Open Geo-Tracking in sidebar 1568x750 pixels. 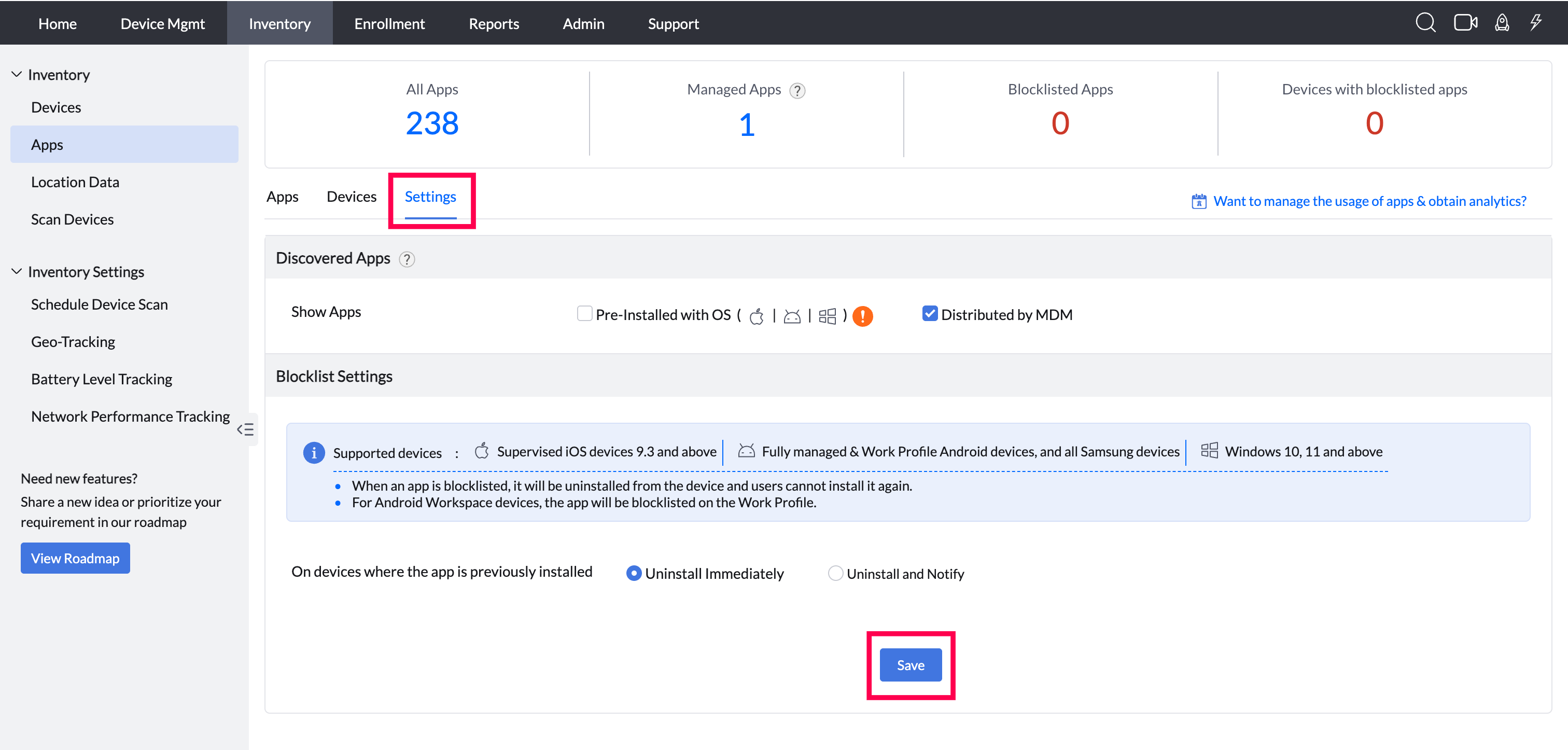(x=73, y=341)
